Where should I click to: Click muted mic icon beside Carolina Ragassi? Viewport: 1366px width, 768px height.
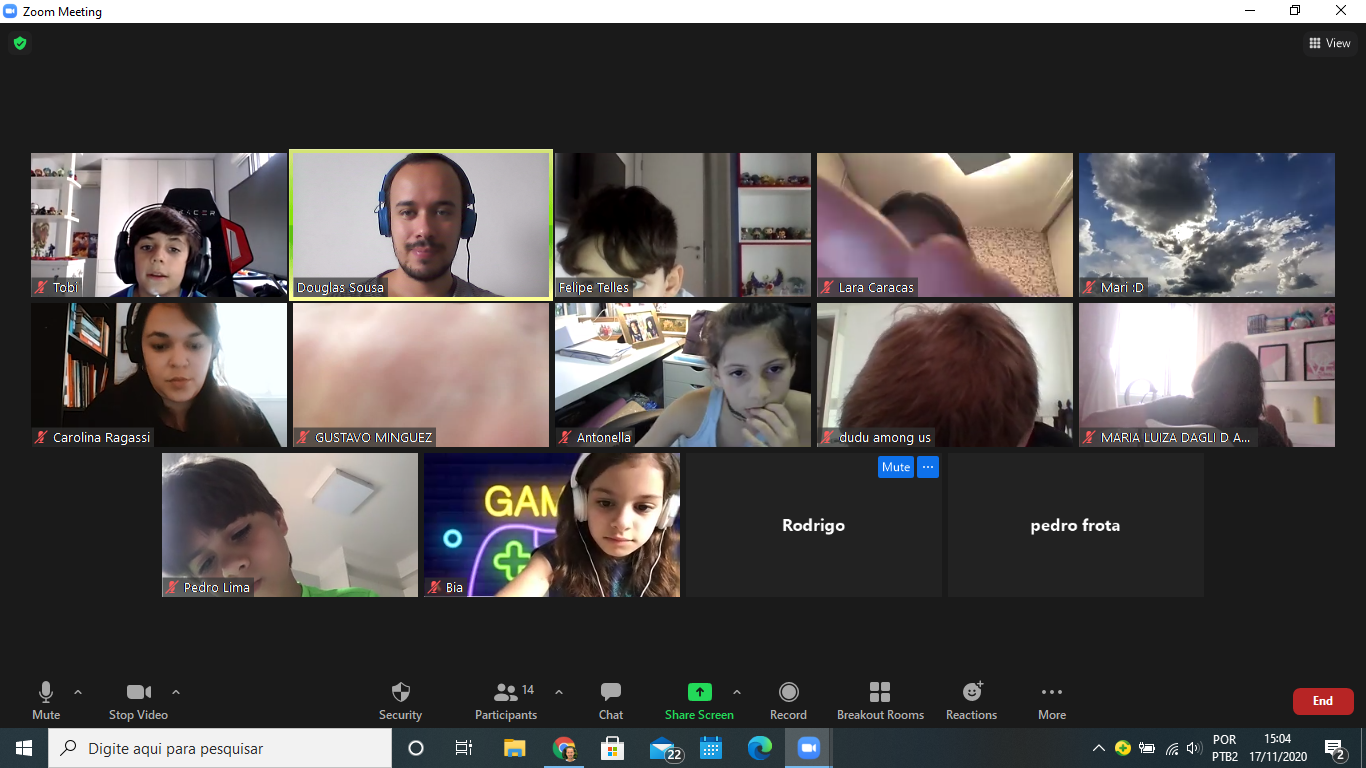(x=42, y=437)
